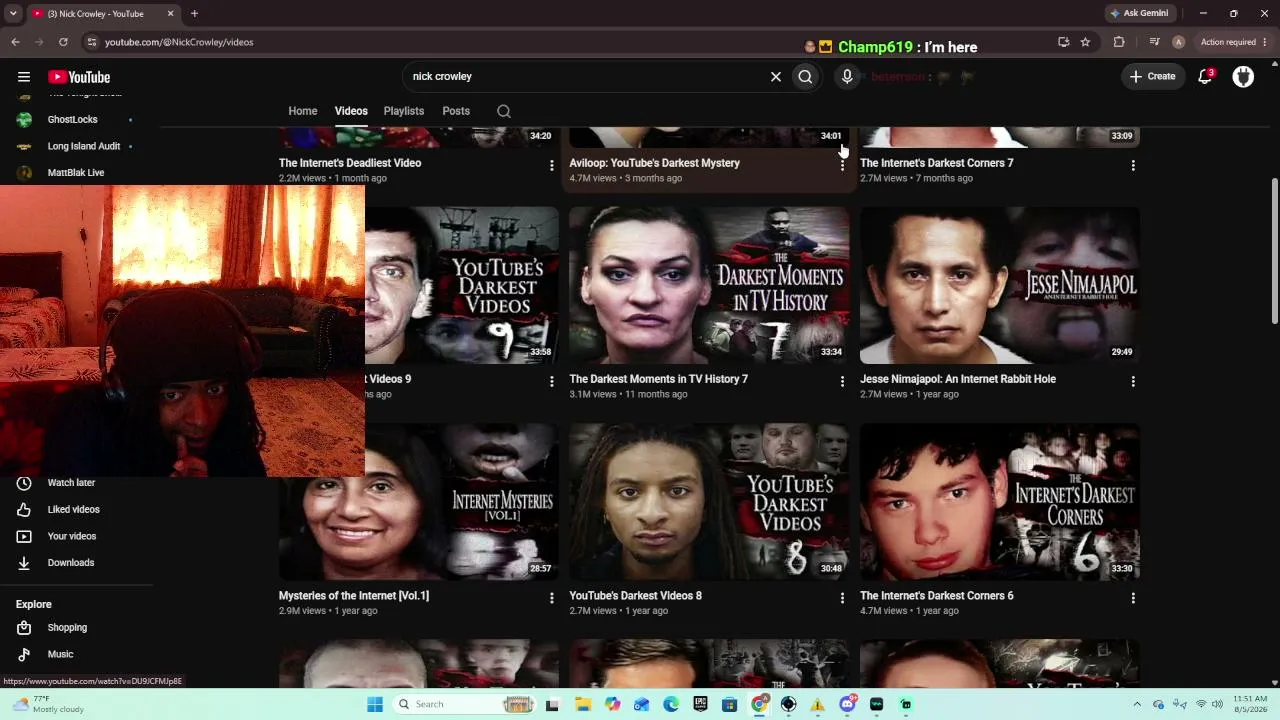Image resolution: width=1280 pixels, height=720 pixels.
Task: Click the Ask Gemini button
Action: click(x=1140, y=13)
